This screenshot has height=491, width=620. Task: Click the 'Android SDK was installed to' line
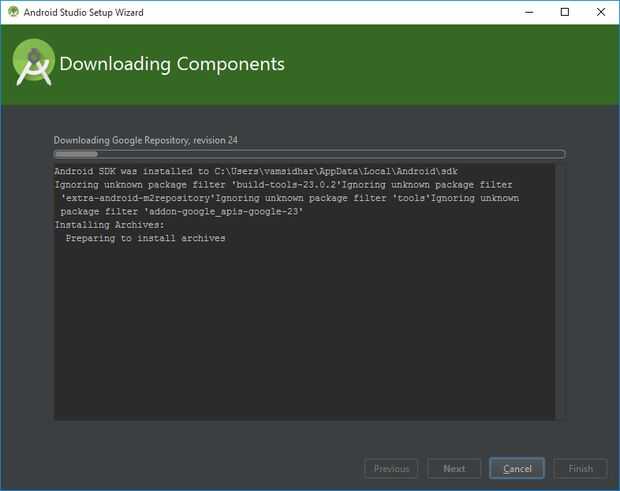[256, 171]
